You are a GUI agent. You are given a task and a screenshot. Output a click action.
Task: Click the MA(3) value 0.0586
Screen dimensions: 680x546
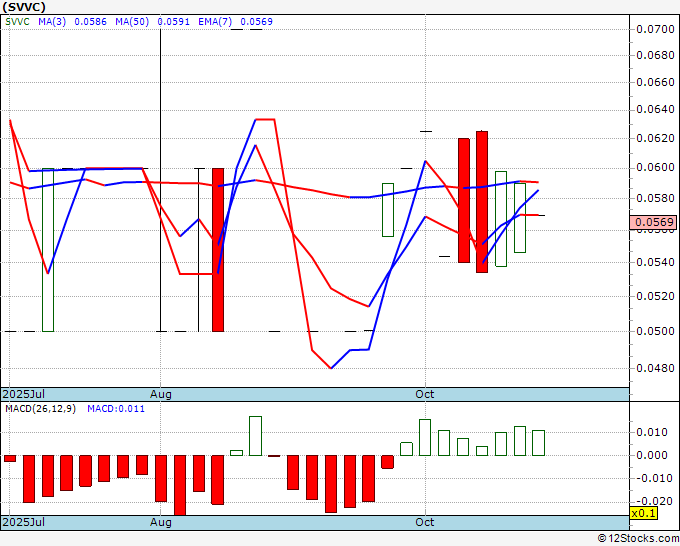tap(90, 22)
